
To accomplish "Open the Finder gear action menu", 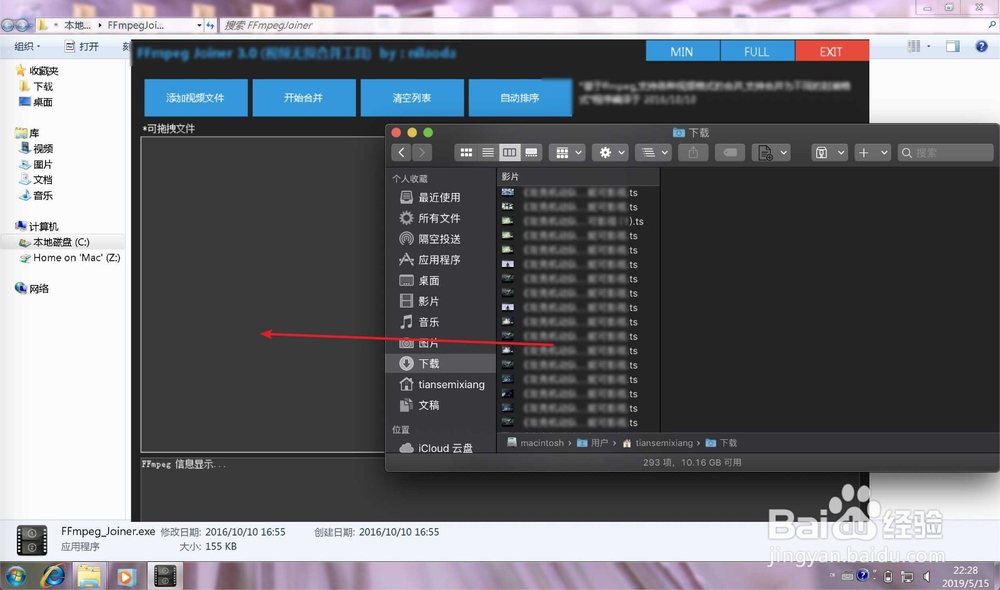I will click(610, 152).
